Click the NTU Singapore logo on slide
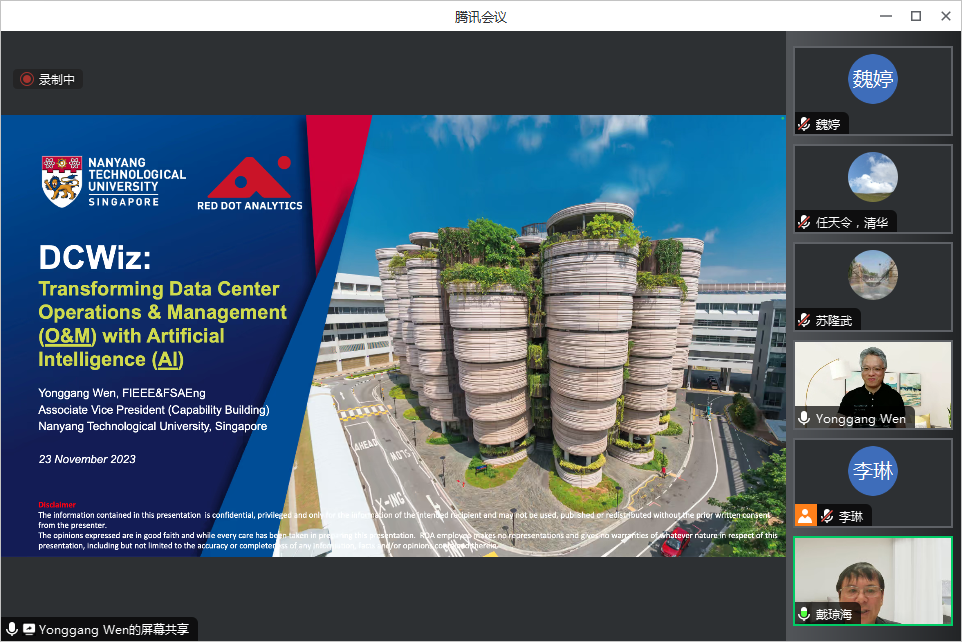This screenshot has width=962, height=642. point(114,182)
